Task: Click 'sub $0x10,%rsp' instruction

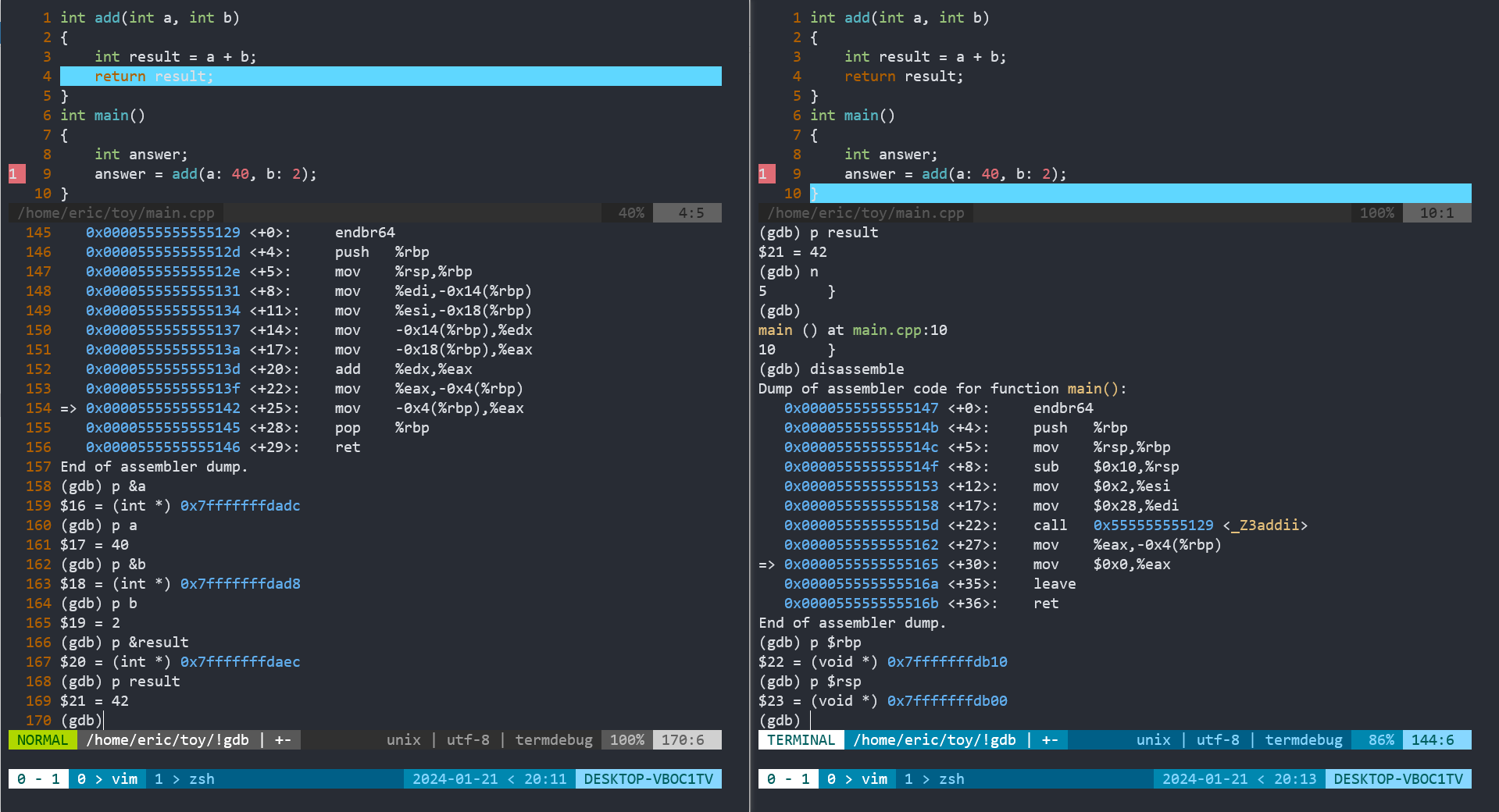Action: (1106, 467)
